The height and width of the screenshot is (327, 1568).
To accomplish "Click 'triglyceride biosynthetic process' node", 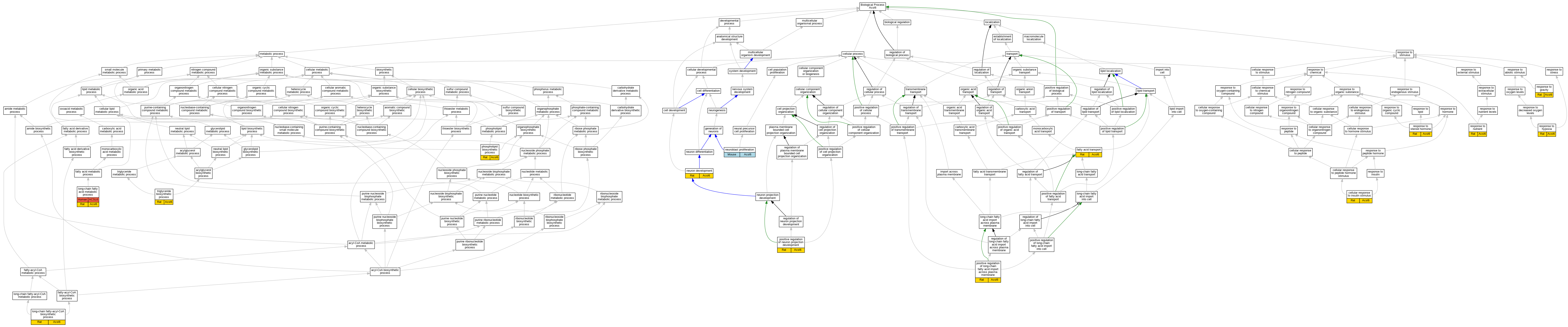I will pos(164,194).
